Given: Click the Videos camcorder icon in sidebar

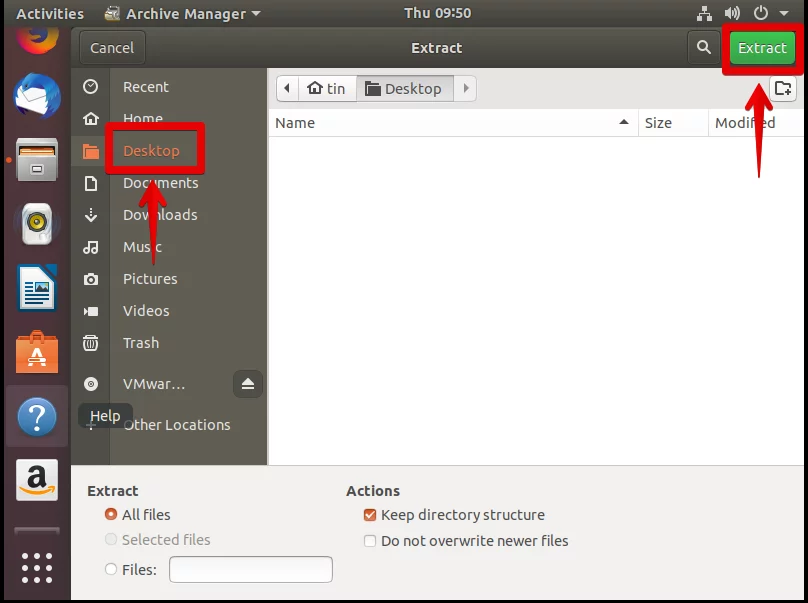Looking at the screenshot, I should coord(91,311).
